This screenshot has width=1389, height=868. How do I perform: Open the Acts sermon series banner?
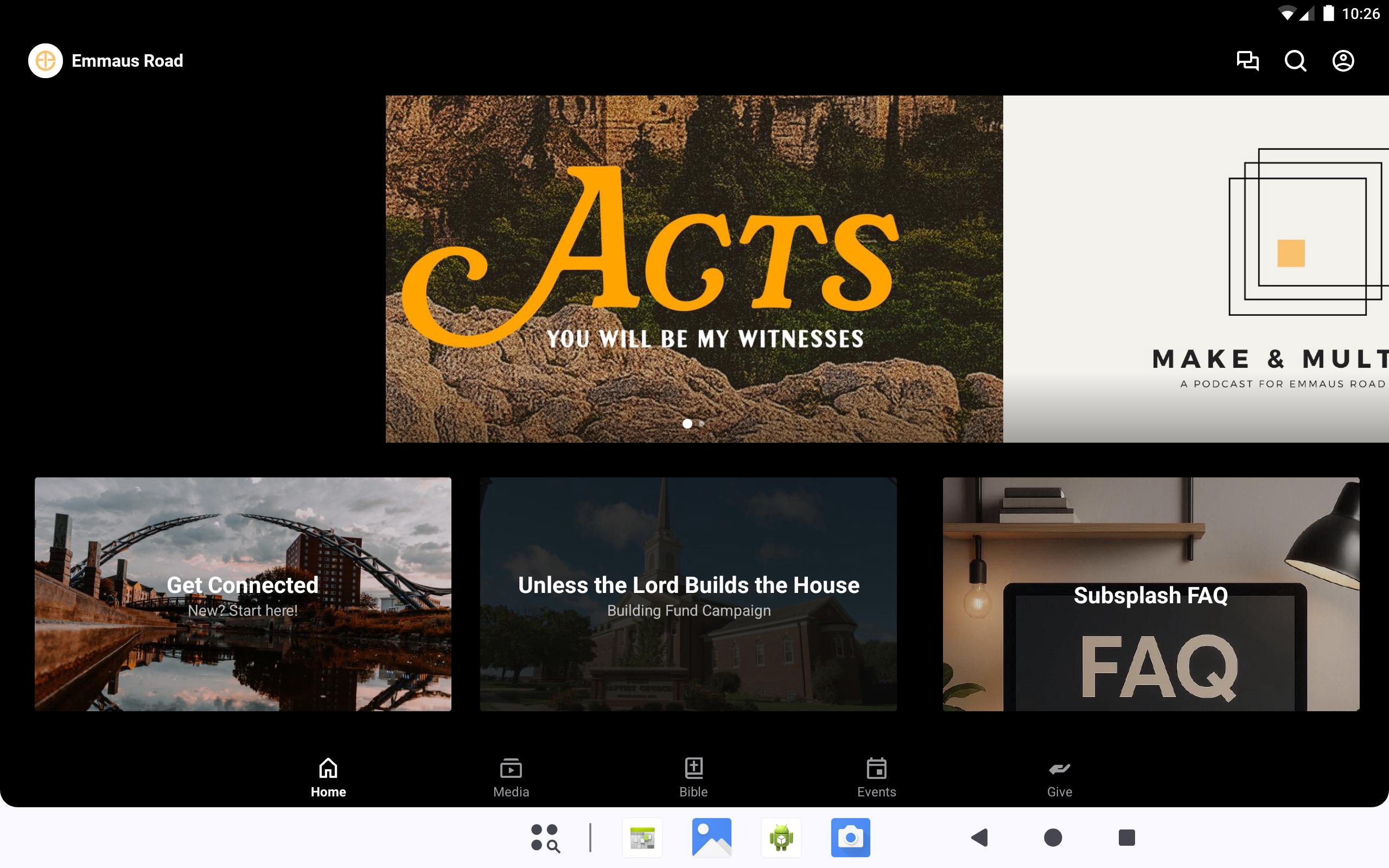point(693,269)
